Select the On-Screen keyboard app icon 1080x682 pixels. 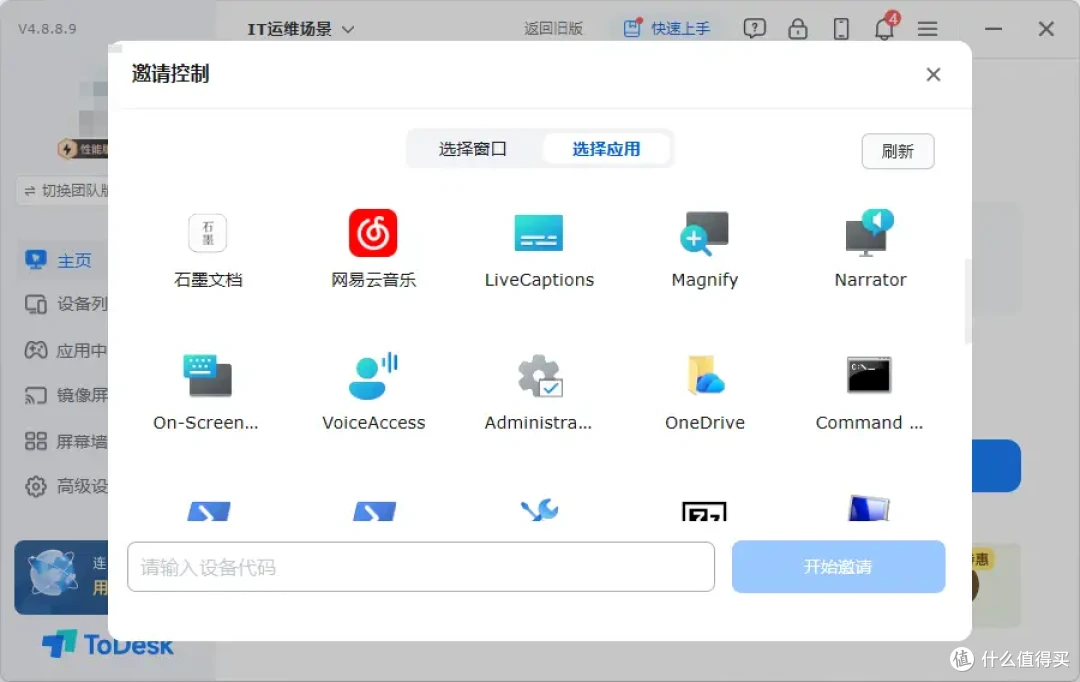click(x=207, y=375)
